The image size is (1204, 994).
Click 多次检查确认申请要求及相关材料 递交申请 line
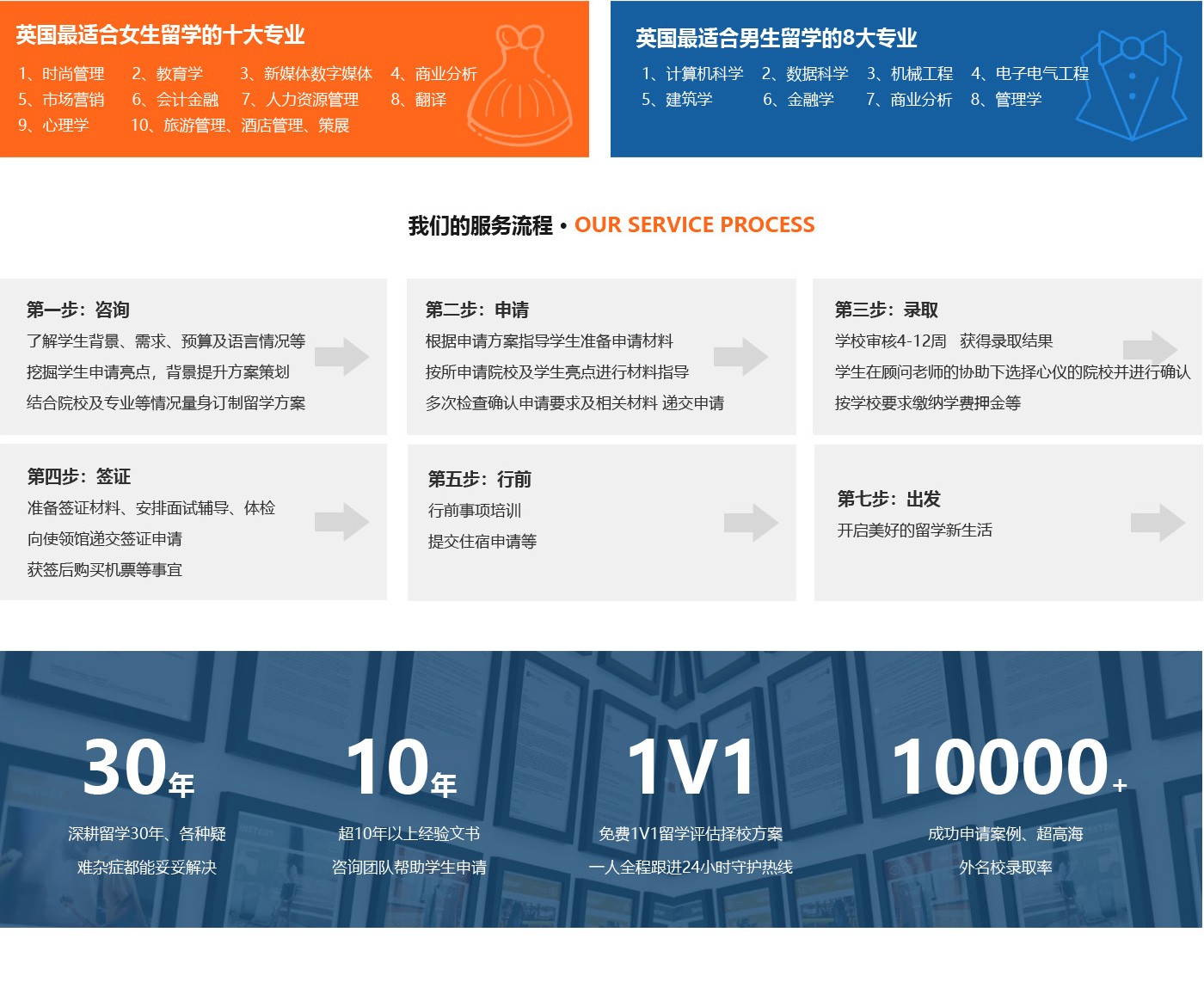point(575,403)
